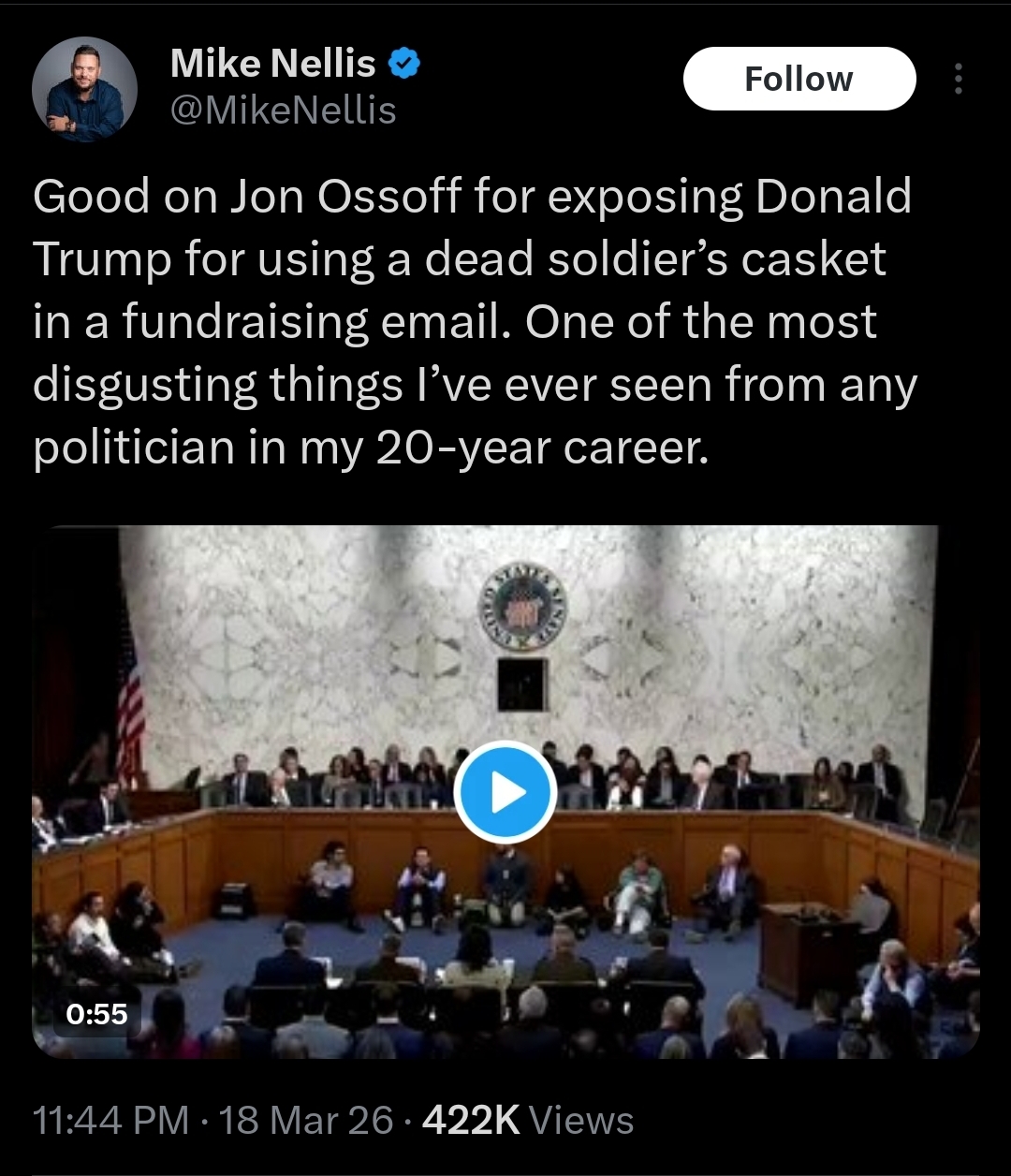Image resolution: width=1011 pixels, height=1176 pixels.
Task: Tap the tweet text about Jon Ossoff
Action: (475, 322)
